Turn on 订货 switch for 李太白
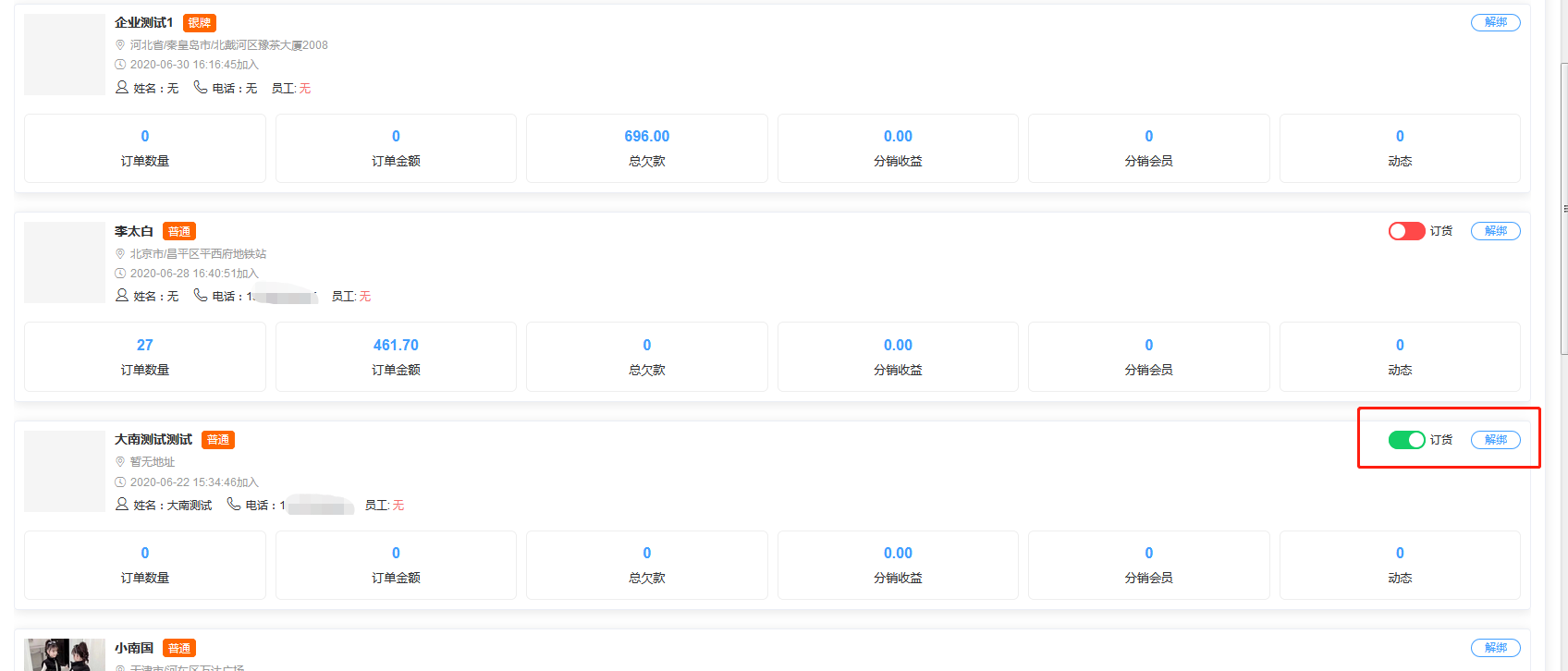This screenshot has height=671, width=1568. (x=1406, y=231)
